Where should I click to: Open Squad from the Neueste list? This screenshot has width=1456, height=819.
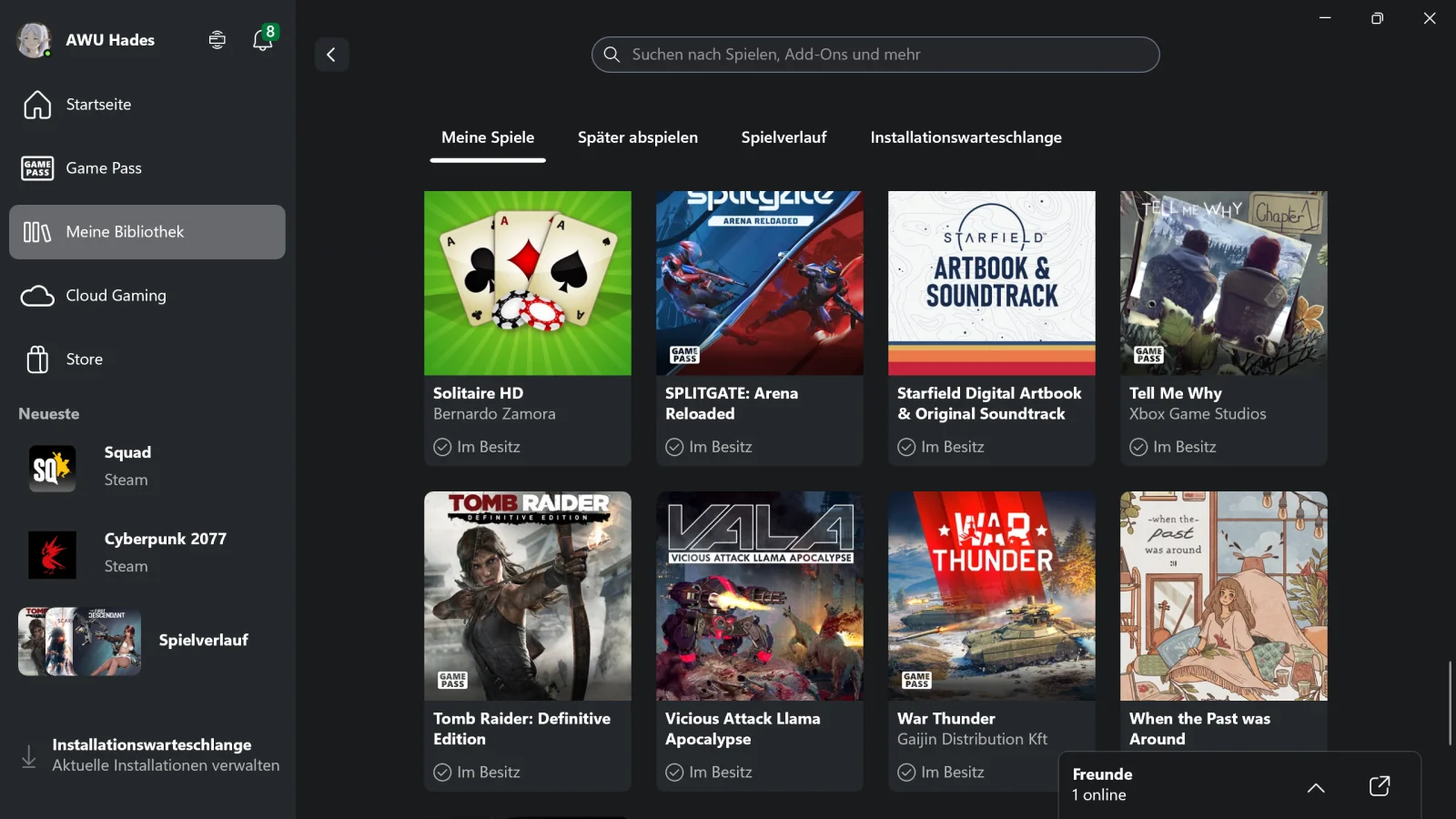147,468
